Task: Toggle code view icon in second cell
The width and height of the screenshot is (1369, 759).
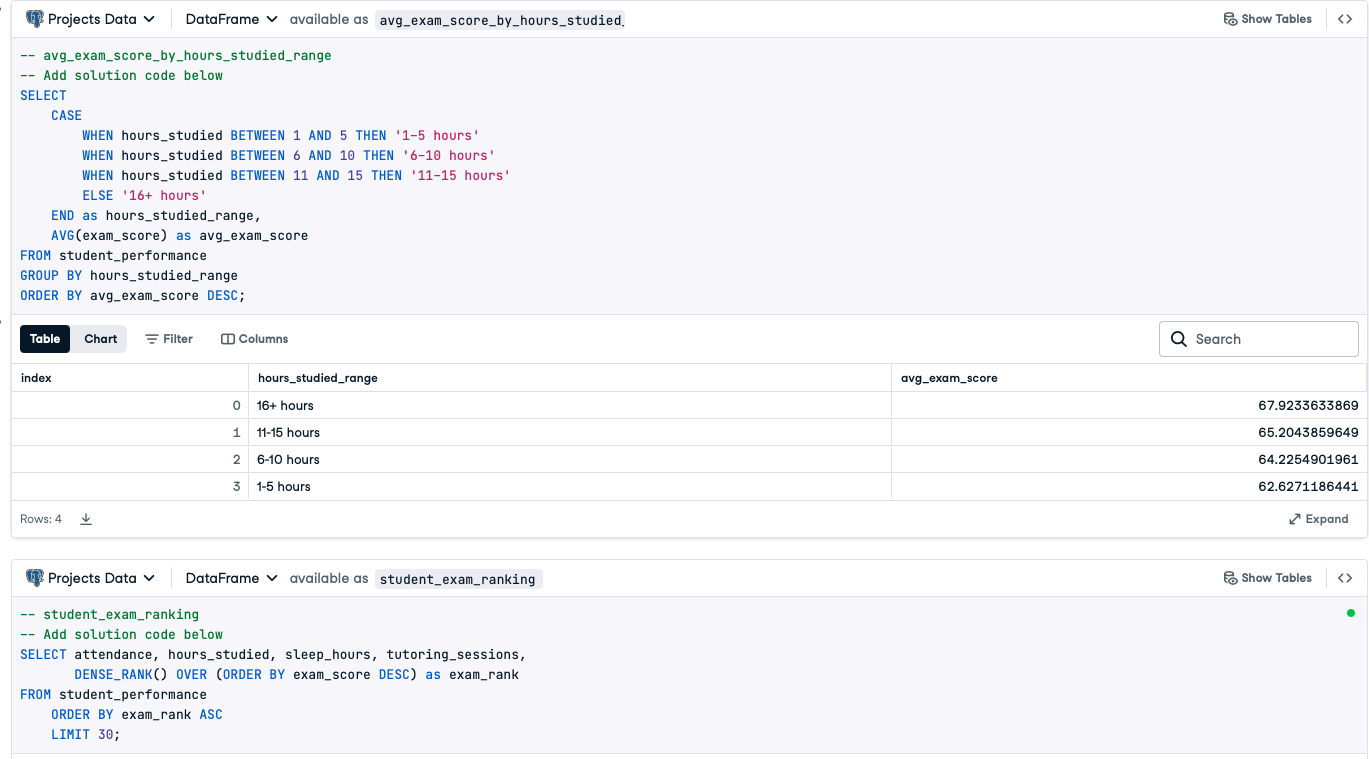Action: [x=1345, y=578]
